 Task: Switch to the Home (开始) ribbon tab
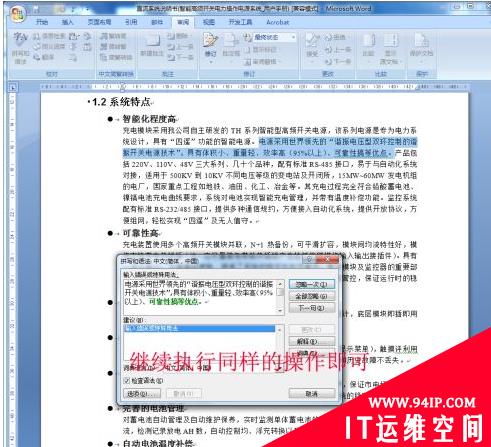42,22
